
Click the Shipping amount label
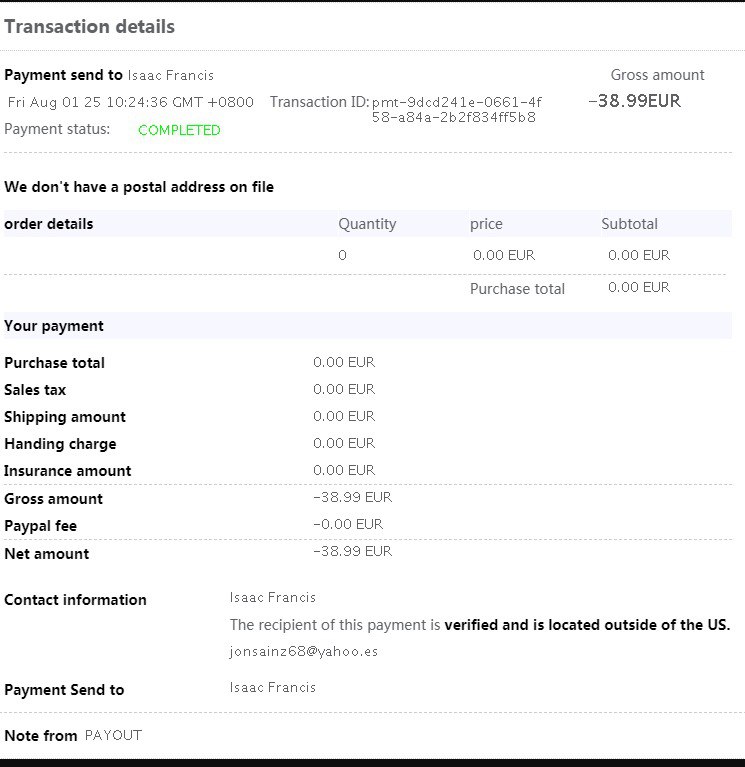point(65,417)
